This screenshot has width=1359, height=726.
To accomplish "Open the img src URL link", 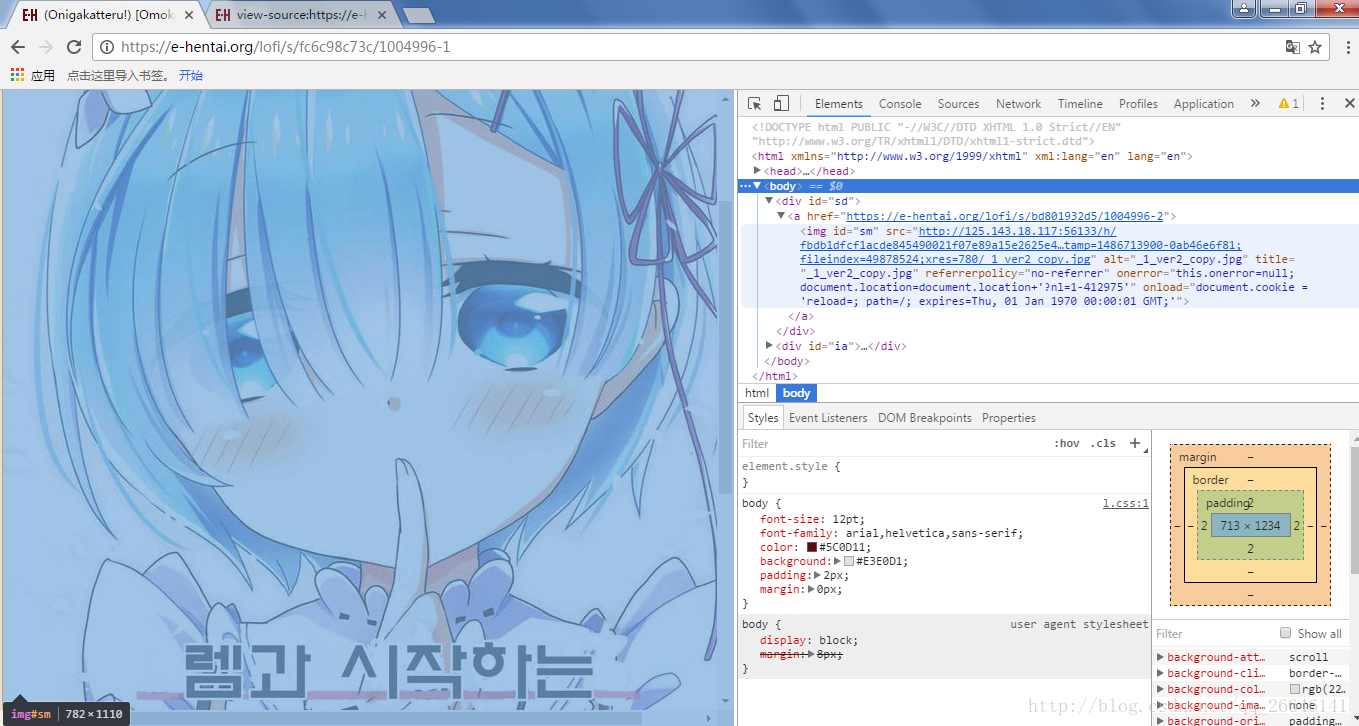I will click(x=1020, y=245).
